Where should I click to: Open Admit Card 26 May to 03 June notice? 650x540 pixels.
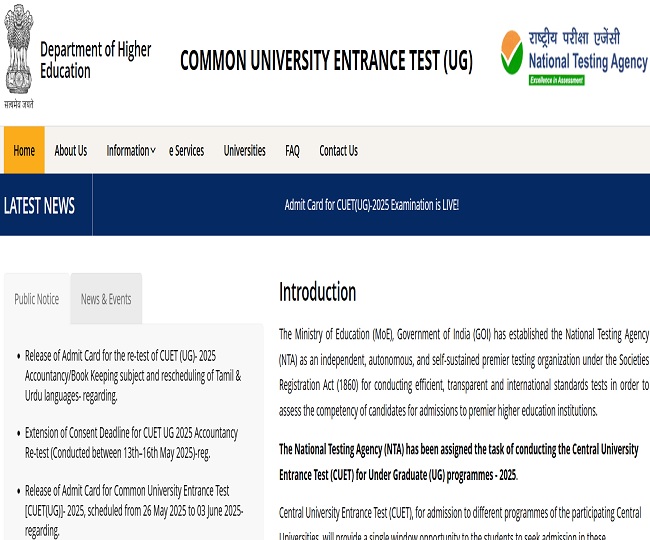133,510
